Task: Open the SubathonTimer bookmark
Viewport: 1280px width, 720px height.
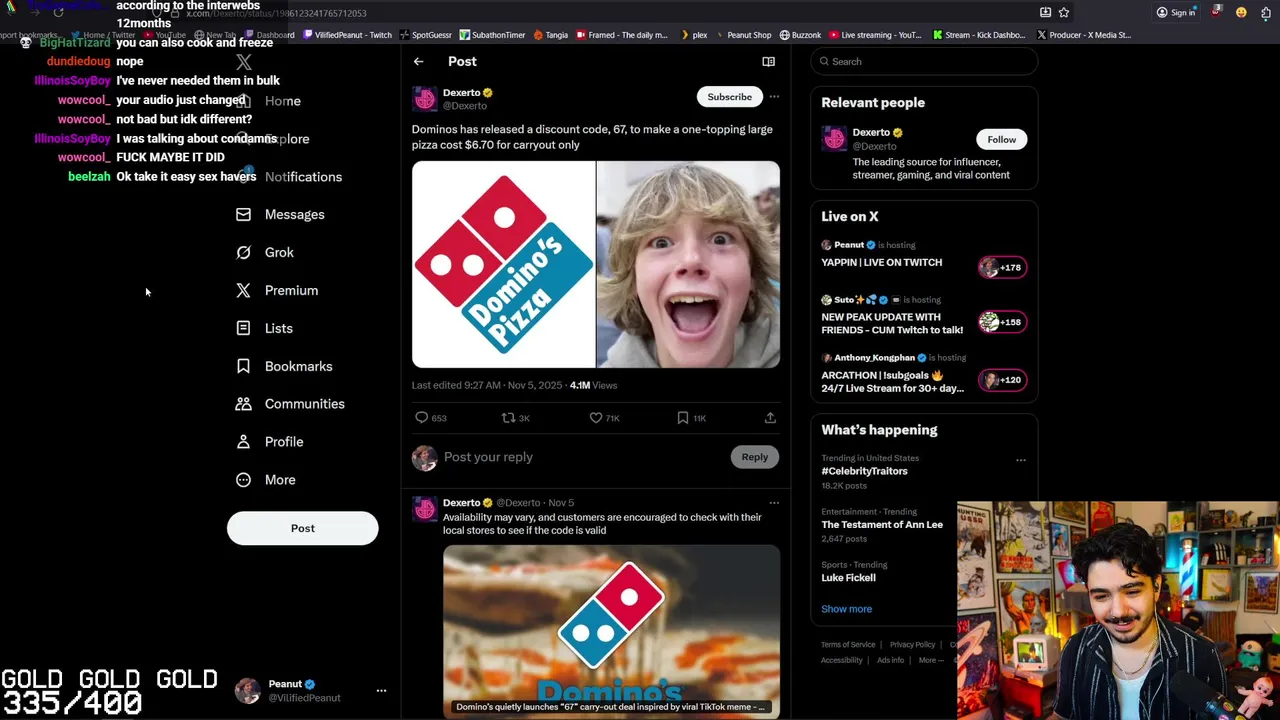Action: tap(492, 35)
